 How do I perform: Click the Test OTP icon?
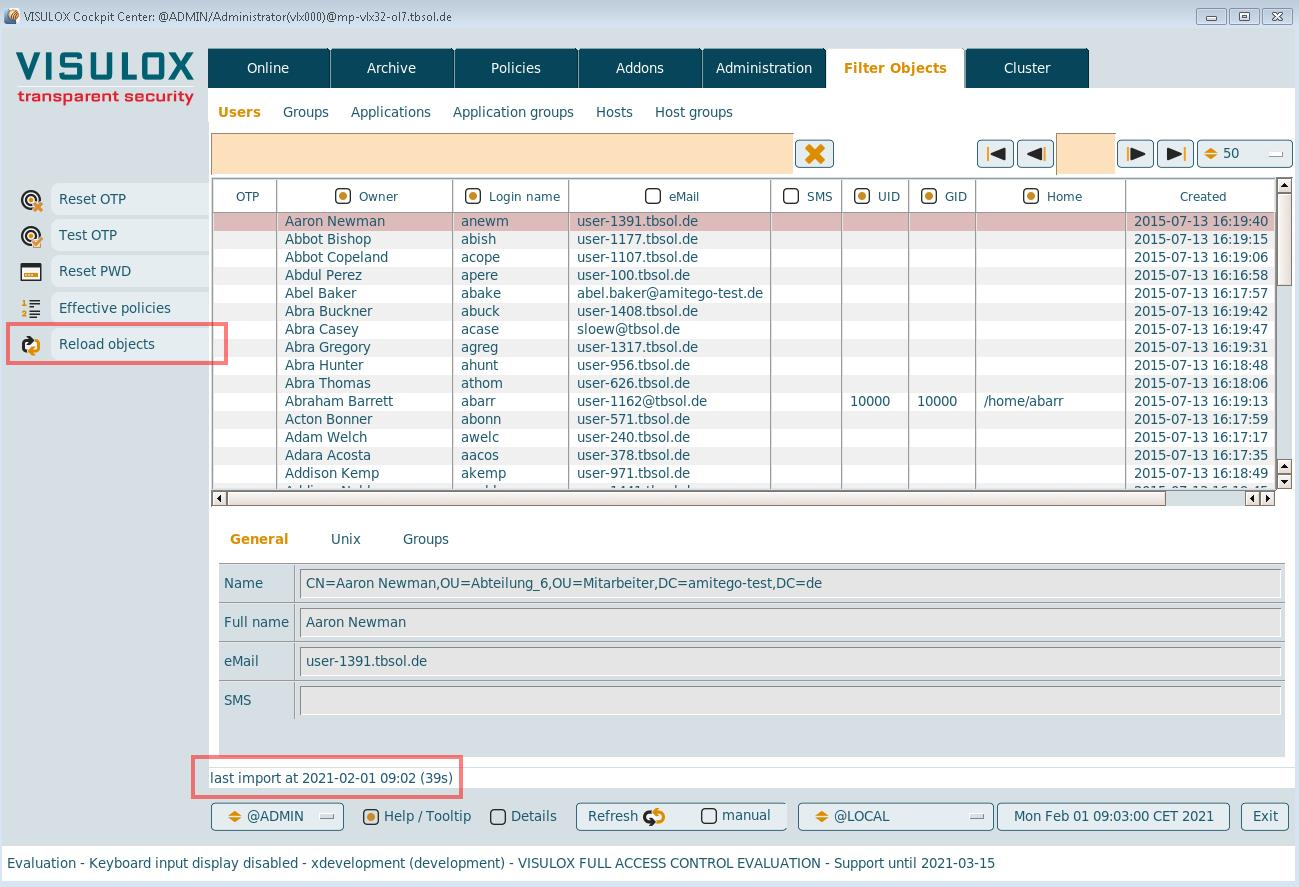(31, 236)
